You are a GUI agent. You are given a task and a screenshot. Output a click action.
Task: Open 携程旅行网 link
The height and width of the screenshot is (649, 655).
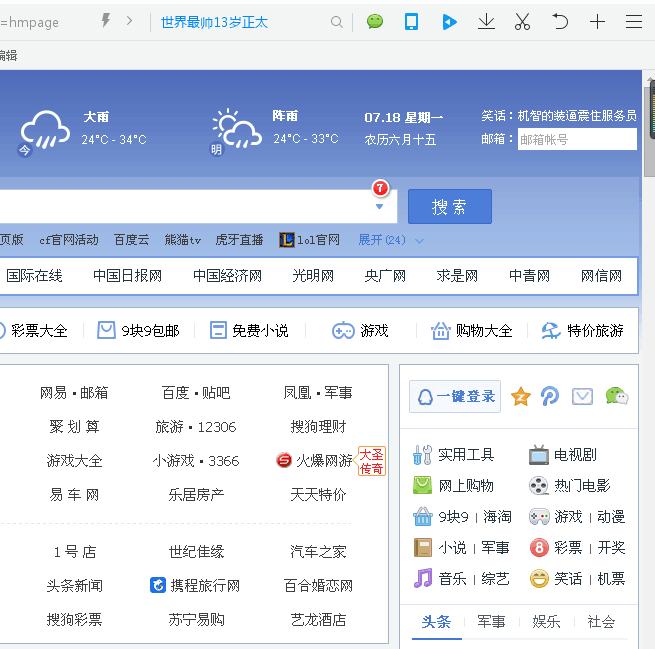195,586
